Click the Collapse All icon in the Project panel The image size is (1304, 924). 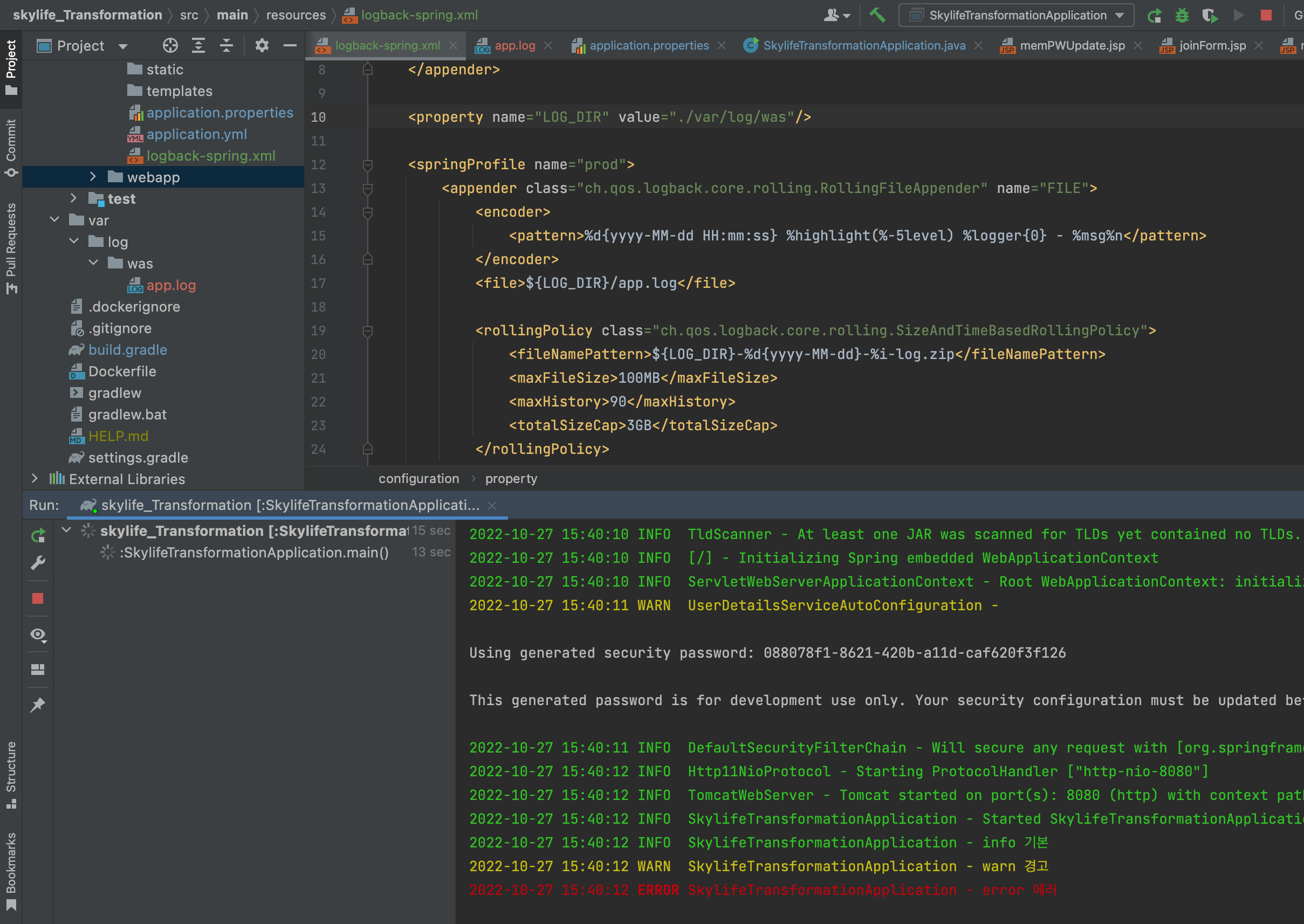click(227, 45)
